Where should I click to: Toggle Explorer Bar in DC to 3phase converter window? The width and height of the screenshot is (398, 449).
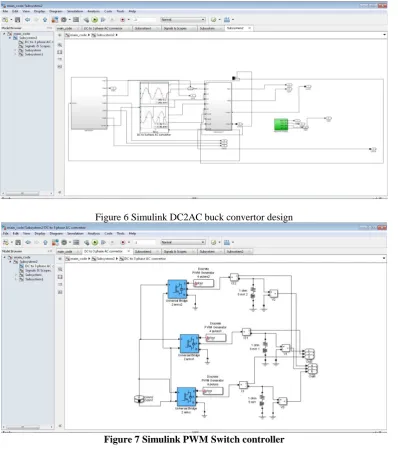tap(60, 259)
